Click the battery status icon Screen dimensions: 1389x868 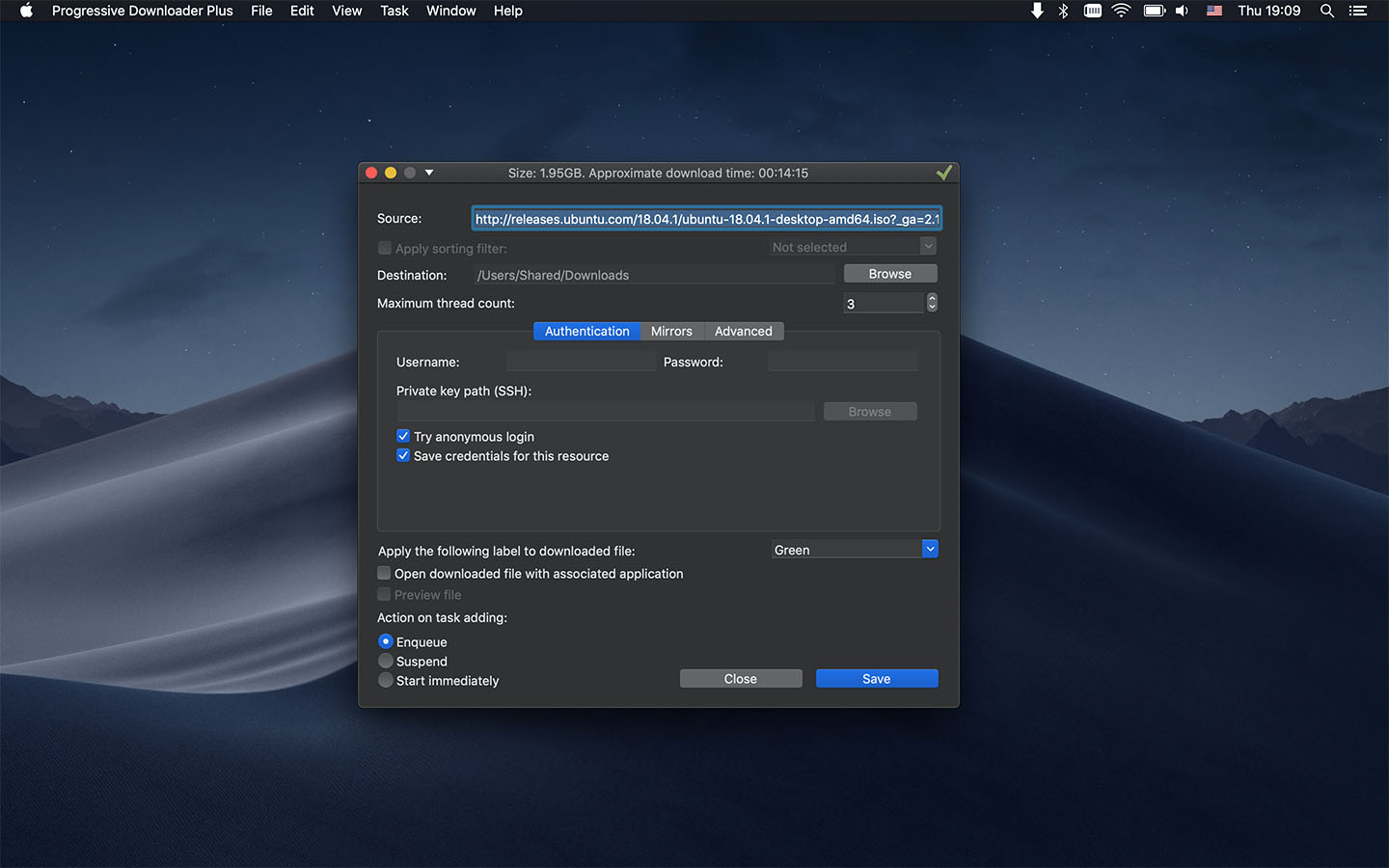(x=1154, y=11)
